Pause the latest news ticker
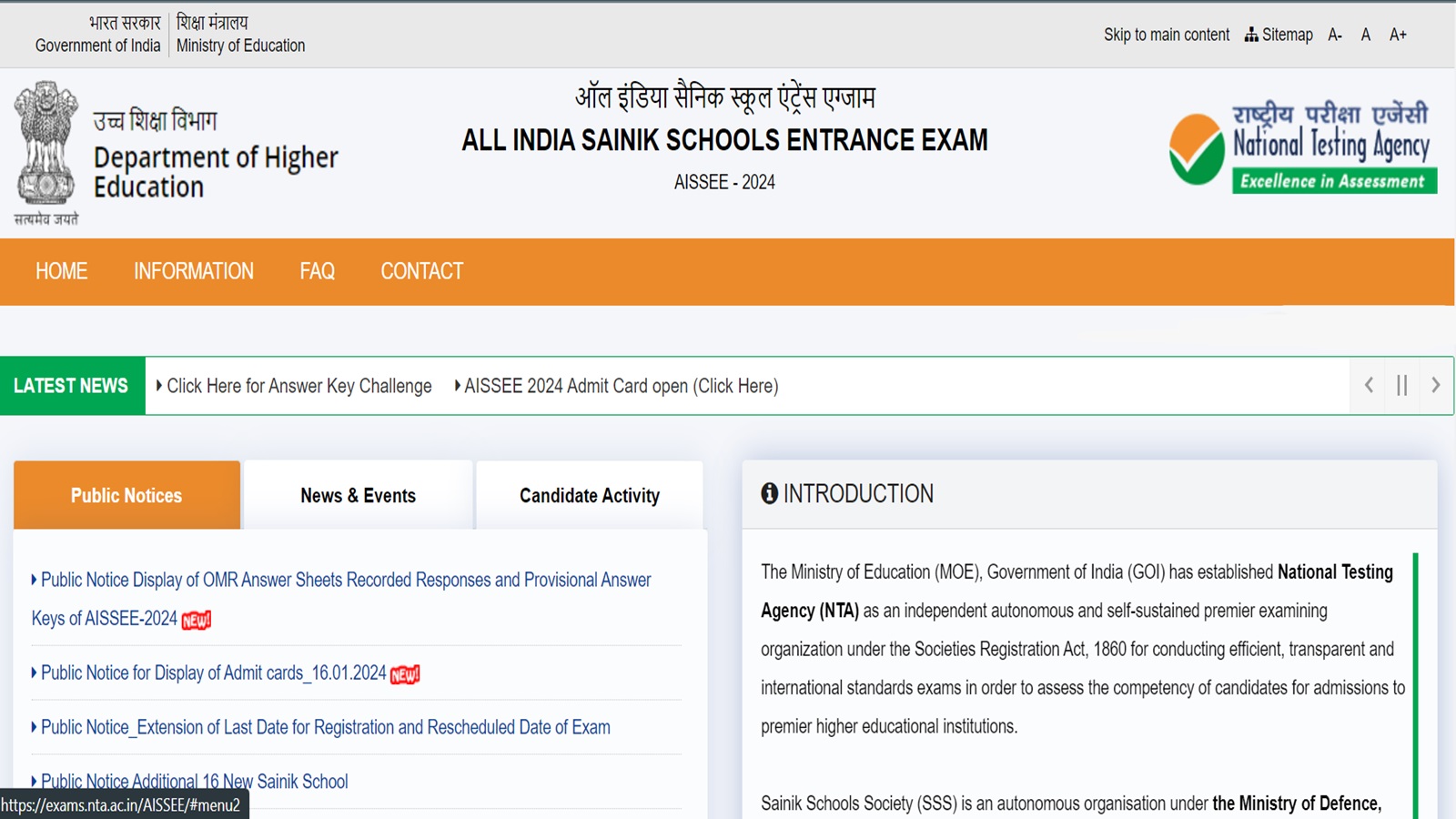Screen dimensions: 1456x819 (1402, 386)
